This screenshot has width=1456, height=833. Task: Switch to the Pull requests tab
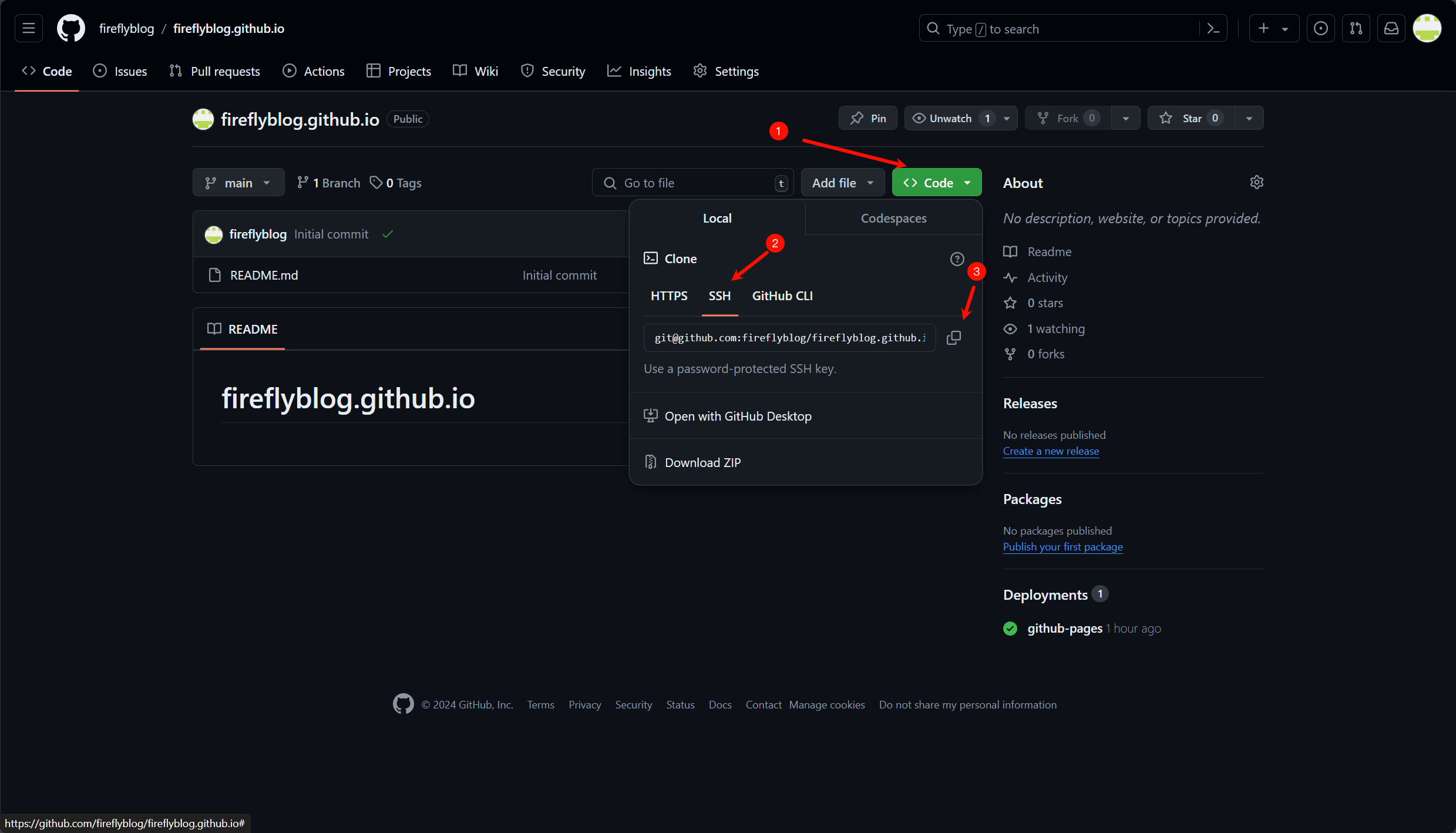click(214, 71)
